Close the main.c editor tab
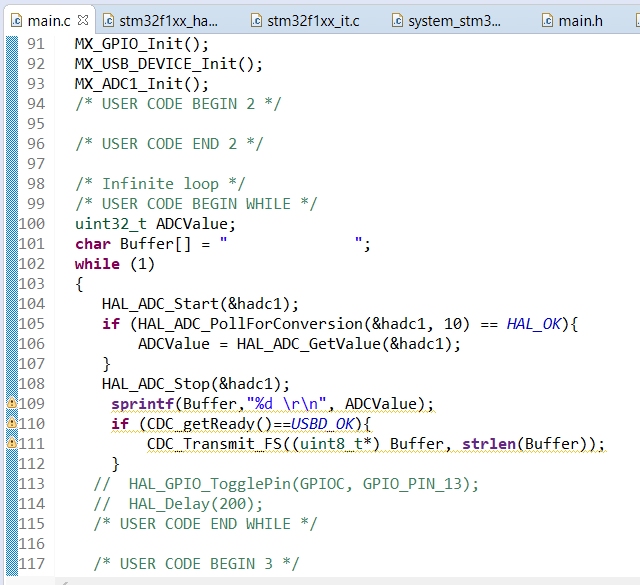Image resolution: width=640 pixels, height=585 pixels. point(83,20)
